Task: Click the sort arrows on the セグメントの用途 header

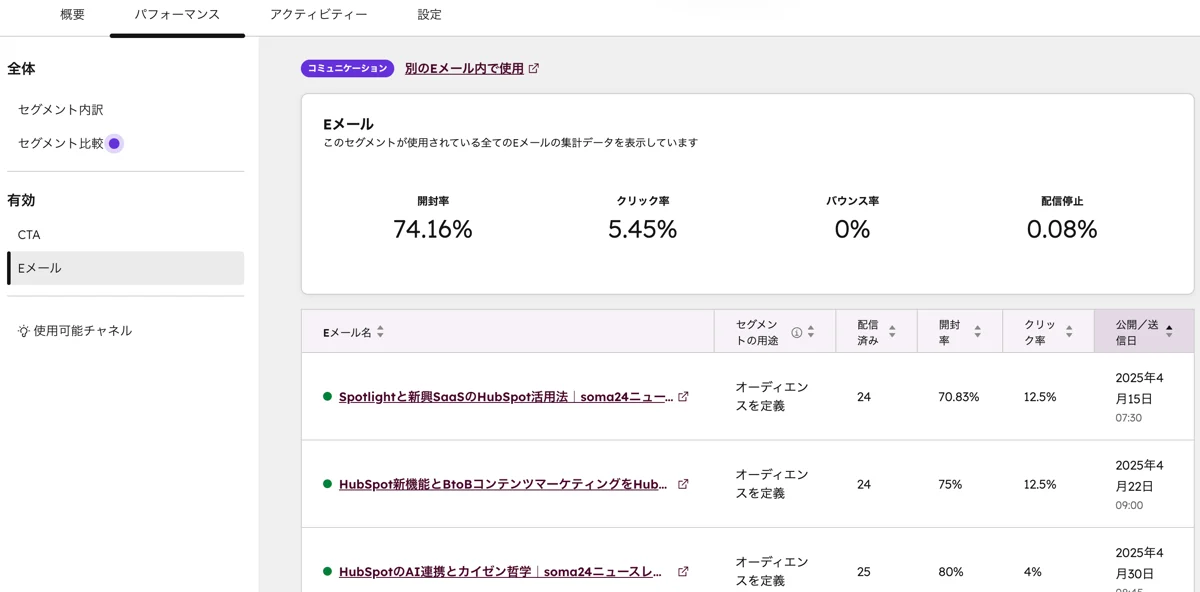Action: 810,331
